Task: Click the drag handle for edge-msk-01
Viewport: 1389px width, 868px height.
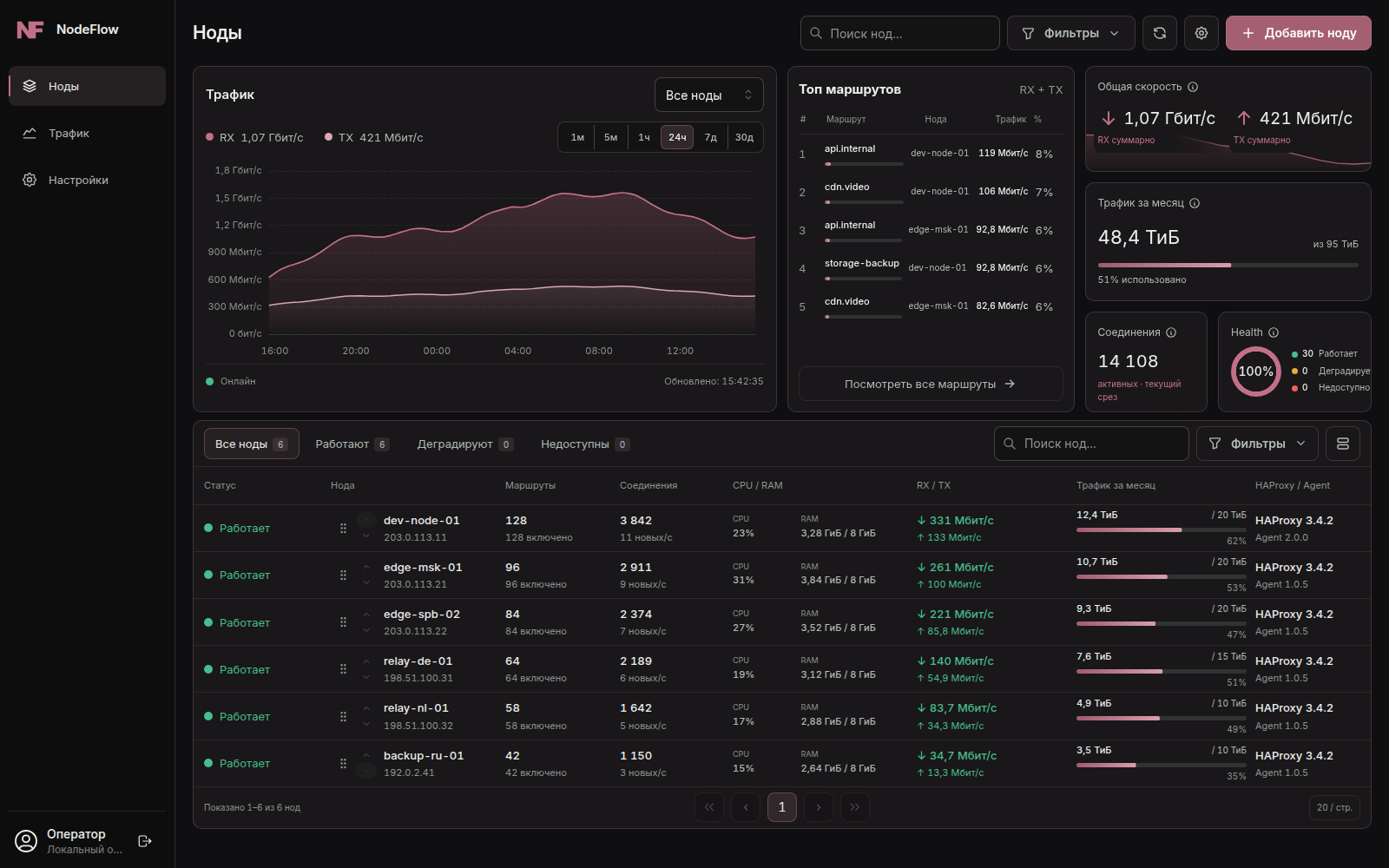Action: [x=343, y=575]
